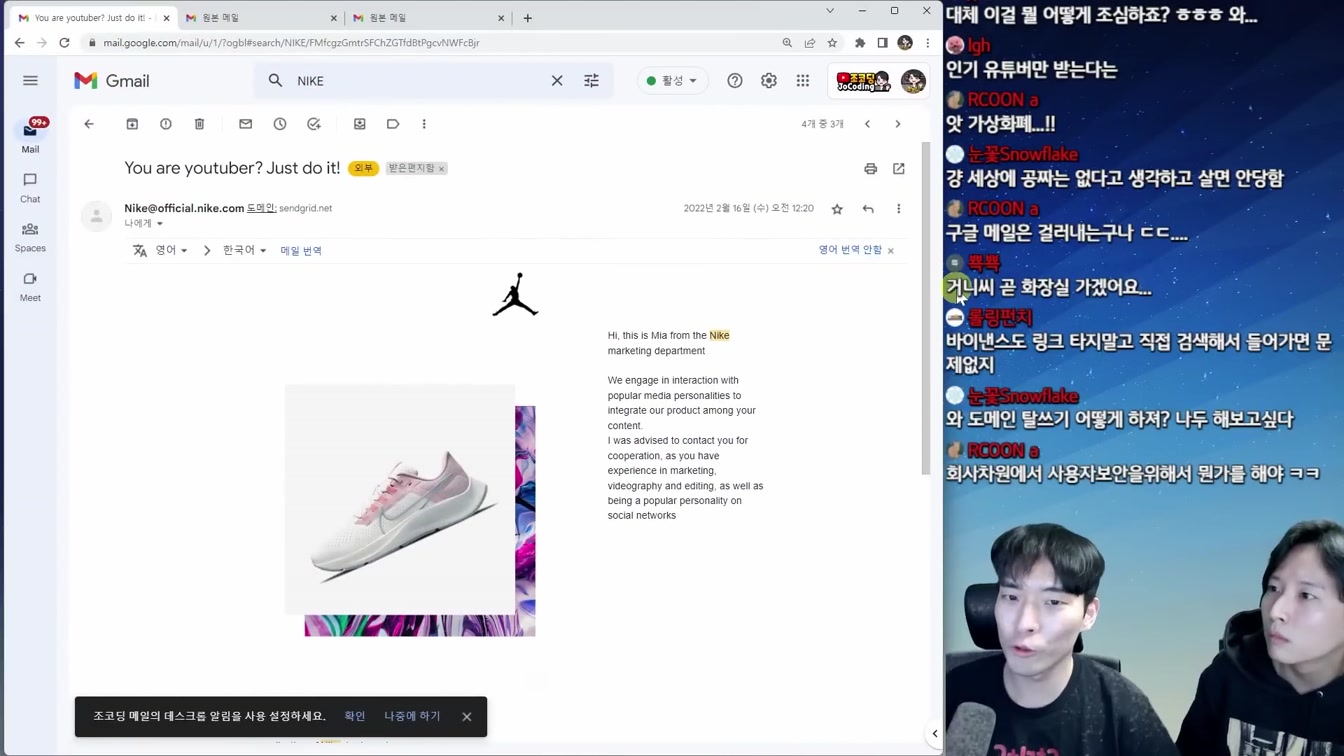The width and height of the screenshot is (1344, 756).
Task: Open toolbar More options three dots
Action: [424, 124]
